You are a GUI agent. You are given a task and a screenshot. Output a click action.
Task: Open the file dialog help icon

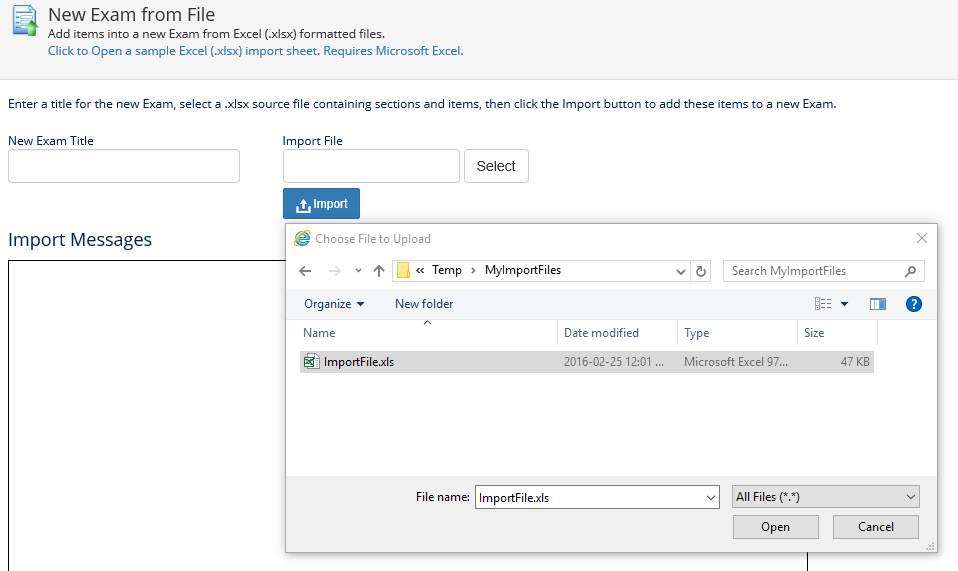tap(913, 304)
